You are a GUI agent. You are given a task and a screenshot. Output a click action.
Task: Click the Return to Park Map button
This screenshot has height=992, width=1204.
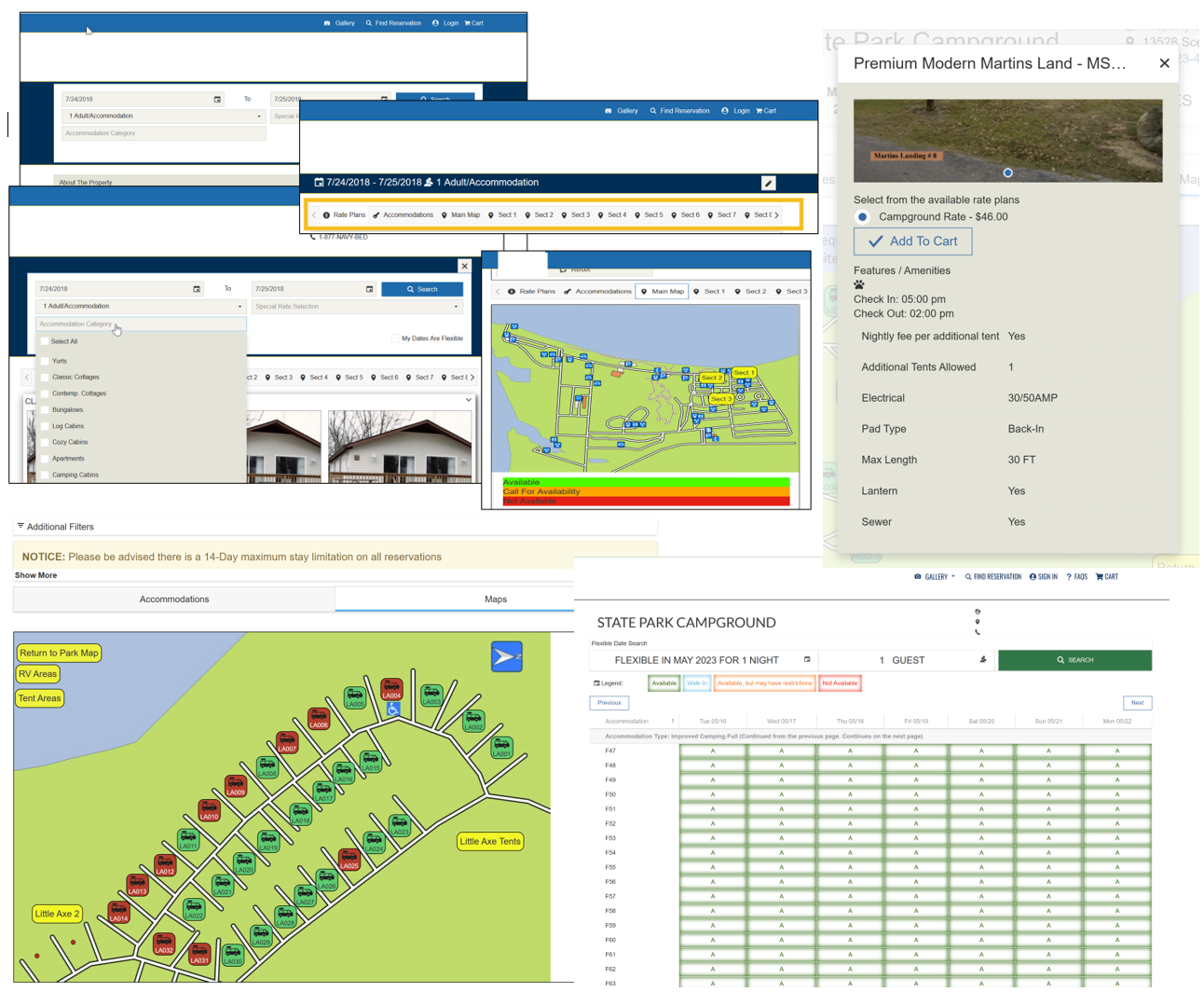[x=59, y=653]
